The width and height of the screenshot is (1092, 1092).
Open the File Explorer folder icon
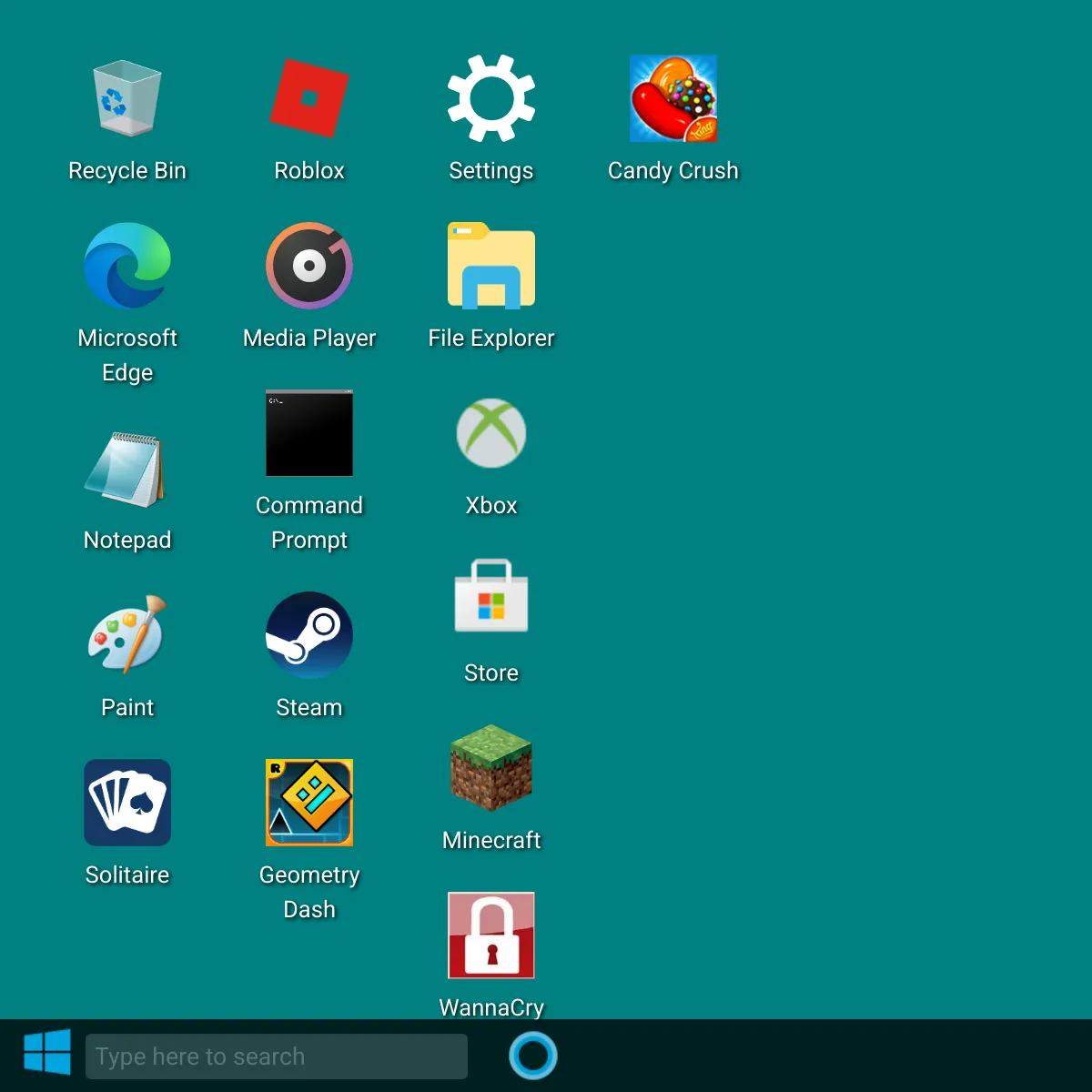[x=491, y=266]
